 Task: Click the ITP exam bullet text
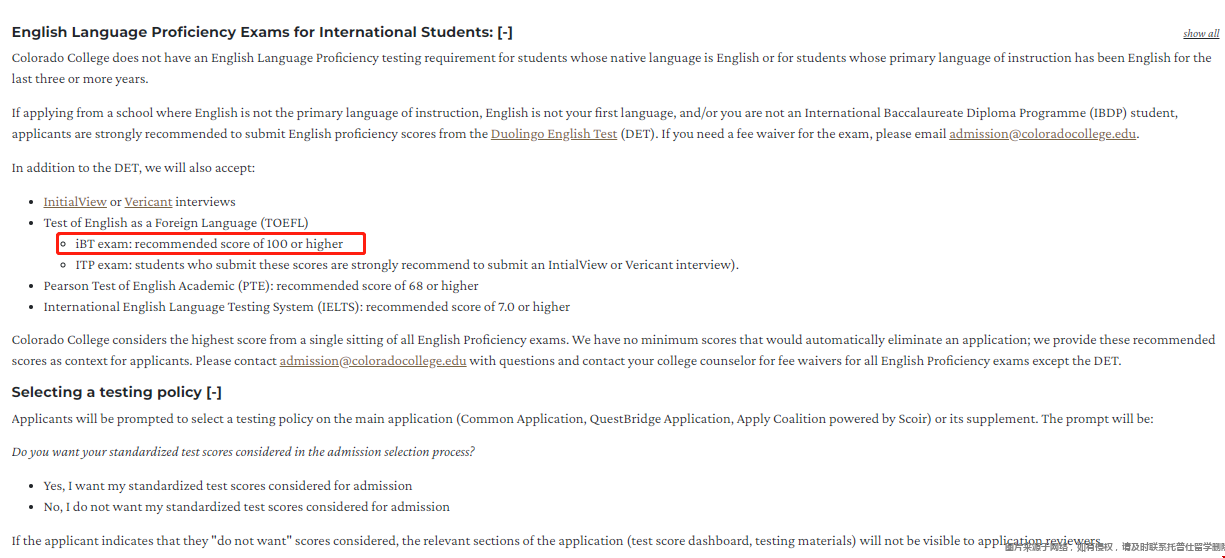(407, 265)
